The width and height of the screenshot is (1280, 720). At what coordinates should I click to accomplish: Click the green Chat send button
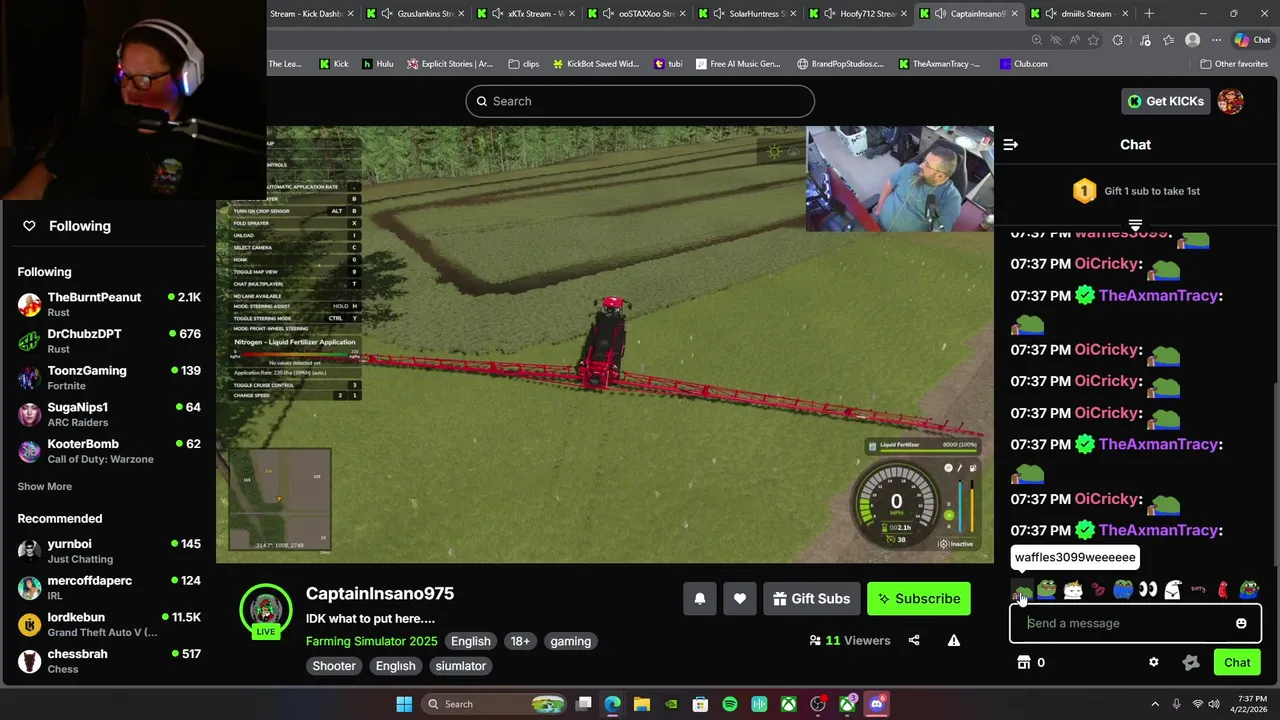[1237, 662]
